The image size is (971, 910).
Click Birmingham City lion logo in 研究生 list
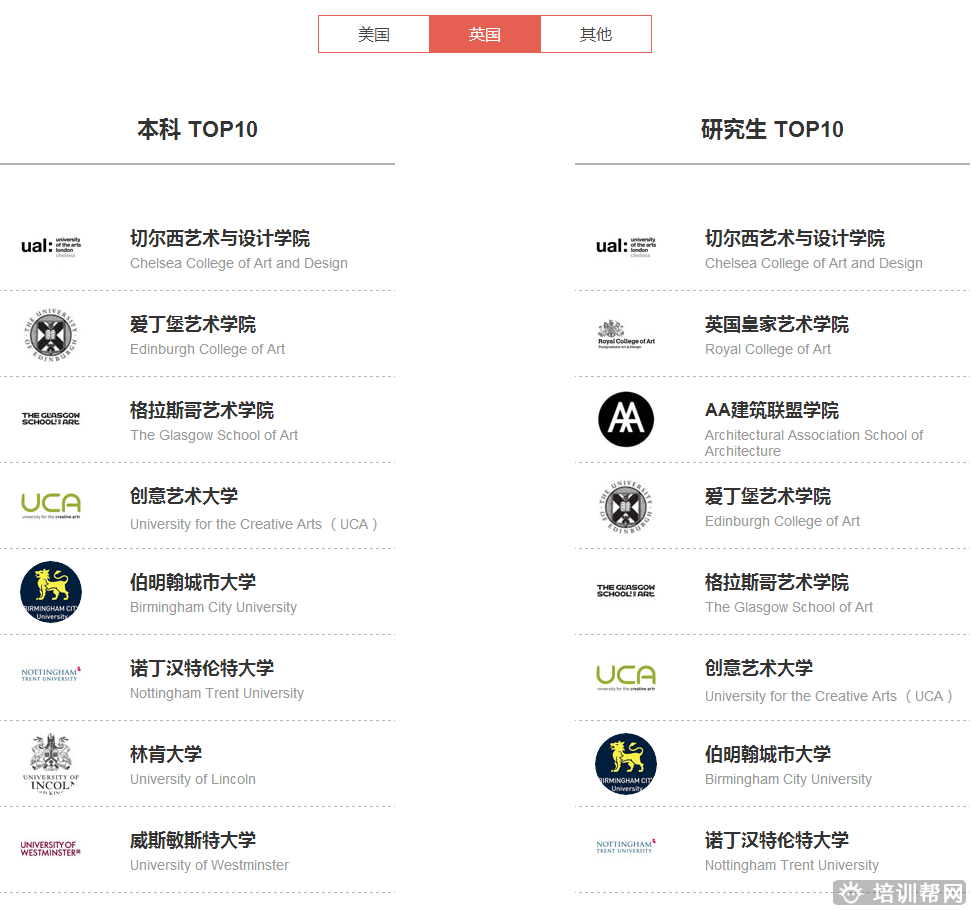626,764
